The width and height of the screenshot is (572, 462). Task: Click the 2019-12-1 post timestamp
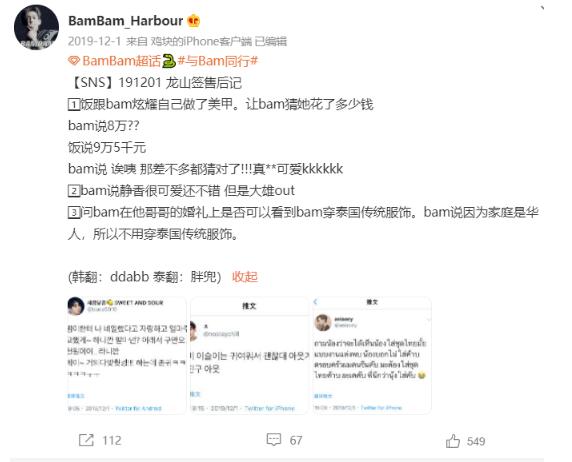(x=94, y=41)
